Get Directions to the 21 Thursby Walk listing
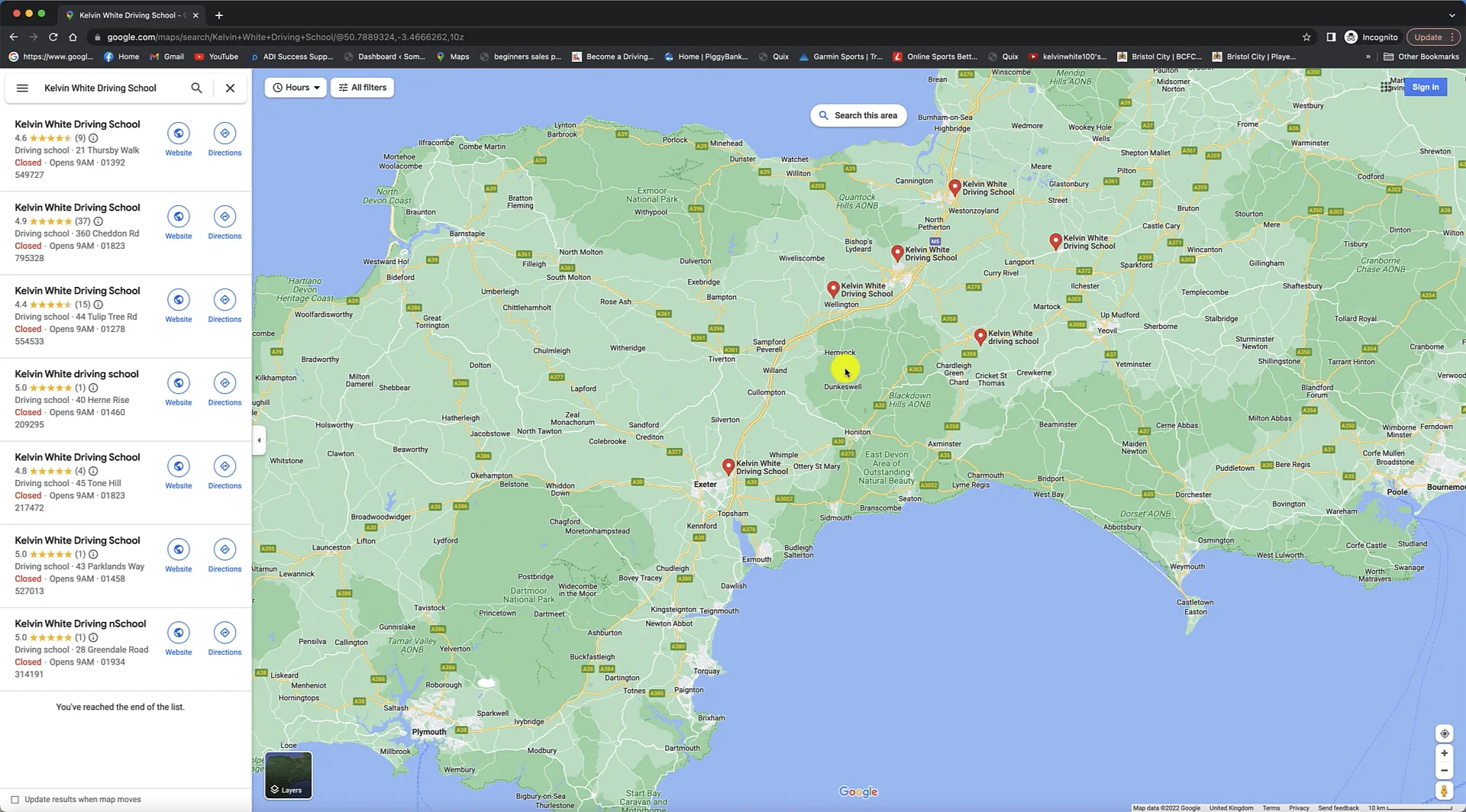This screenshot has width=1466, height=812. tap(224, 139)
